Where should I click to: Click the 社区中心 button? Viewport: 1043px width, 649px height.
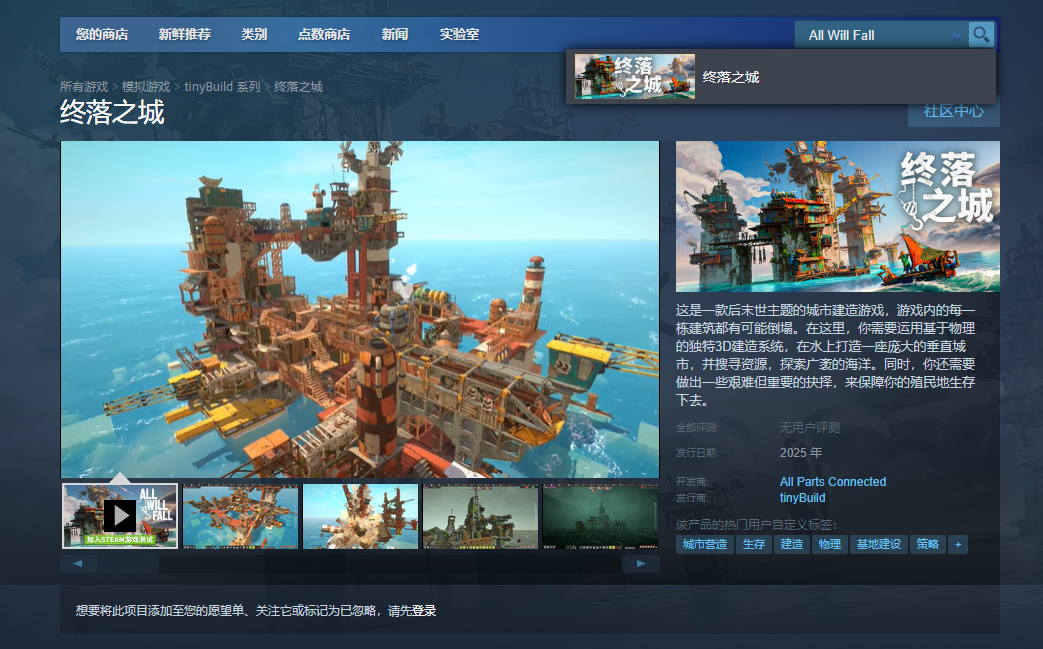(x=951, y=112)
